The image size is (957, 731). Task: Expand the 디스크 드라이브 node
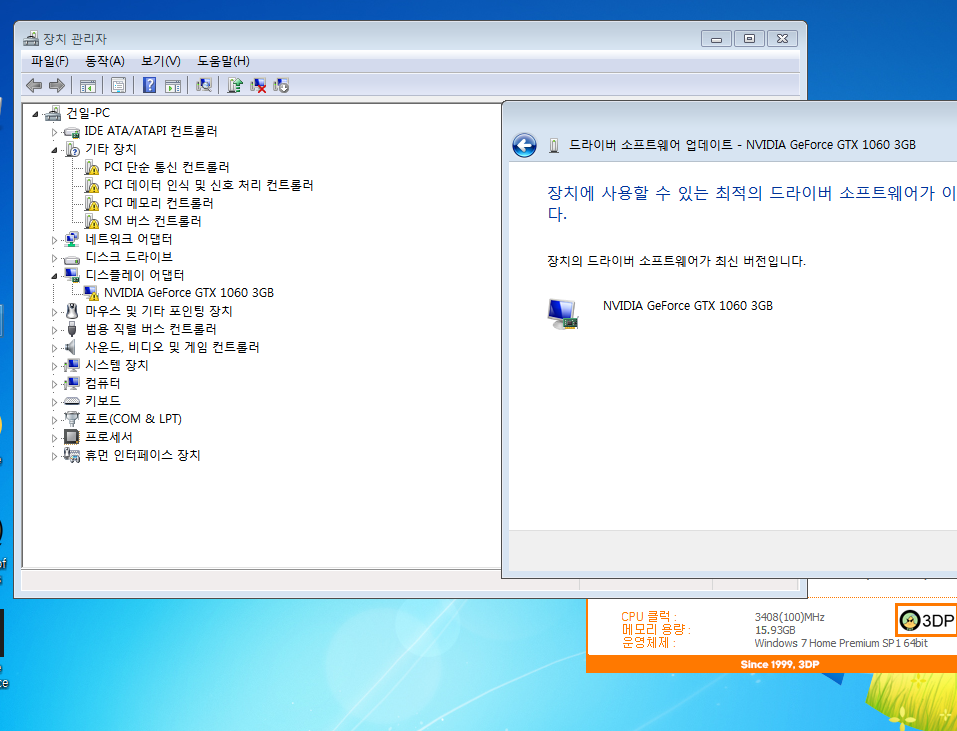point(54,258)
